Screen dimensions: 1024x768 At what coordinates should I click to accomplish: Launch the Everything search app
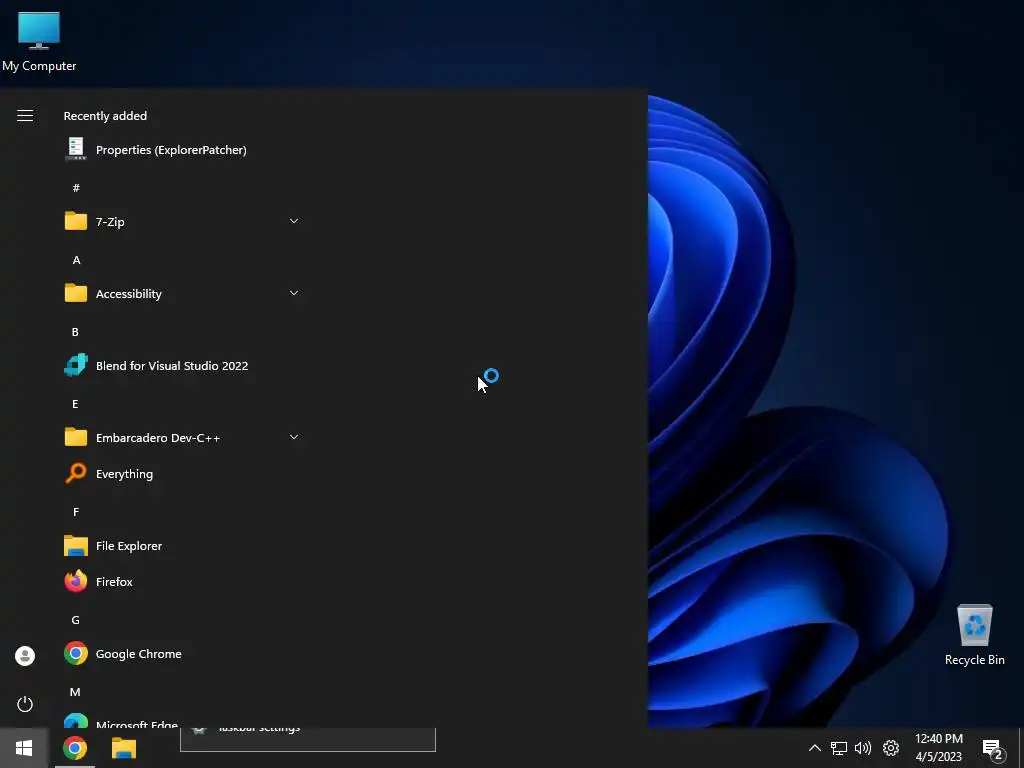point(183,474)
